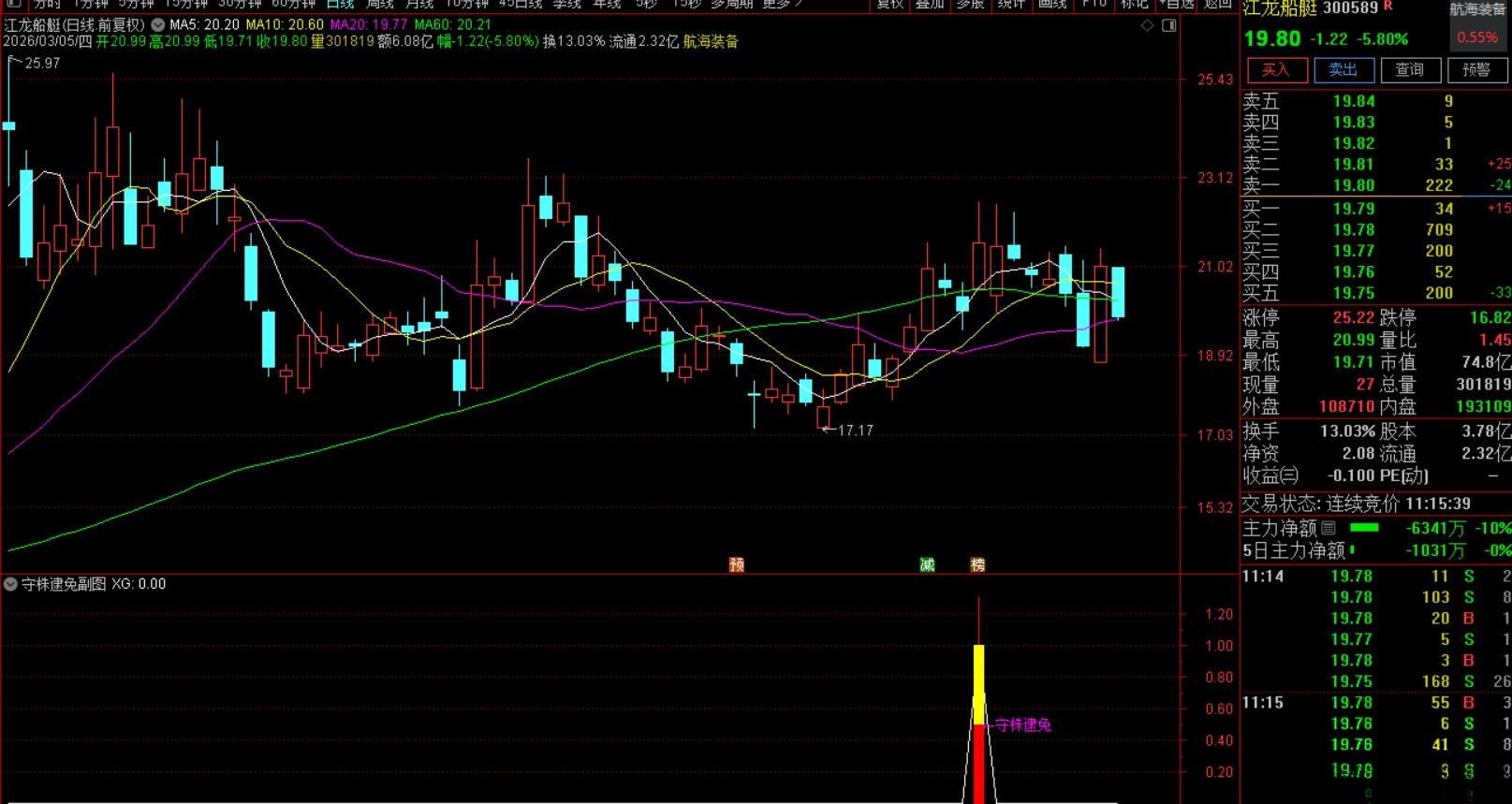Toggle 复权 price adjustment

(x=889, y=4)
